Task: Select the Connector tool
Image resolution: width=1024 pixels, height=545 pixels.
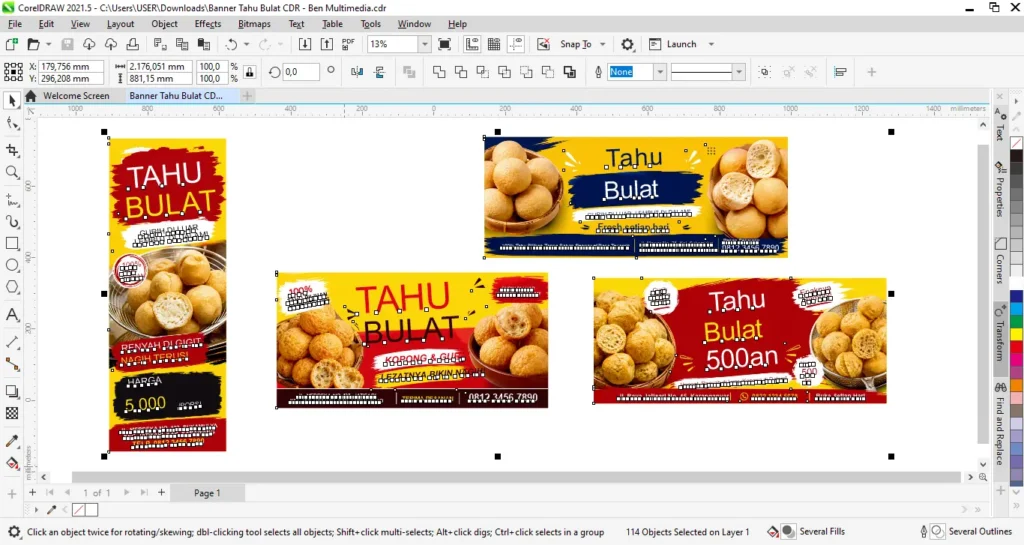Action: click(12, 364)
